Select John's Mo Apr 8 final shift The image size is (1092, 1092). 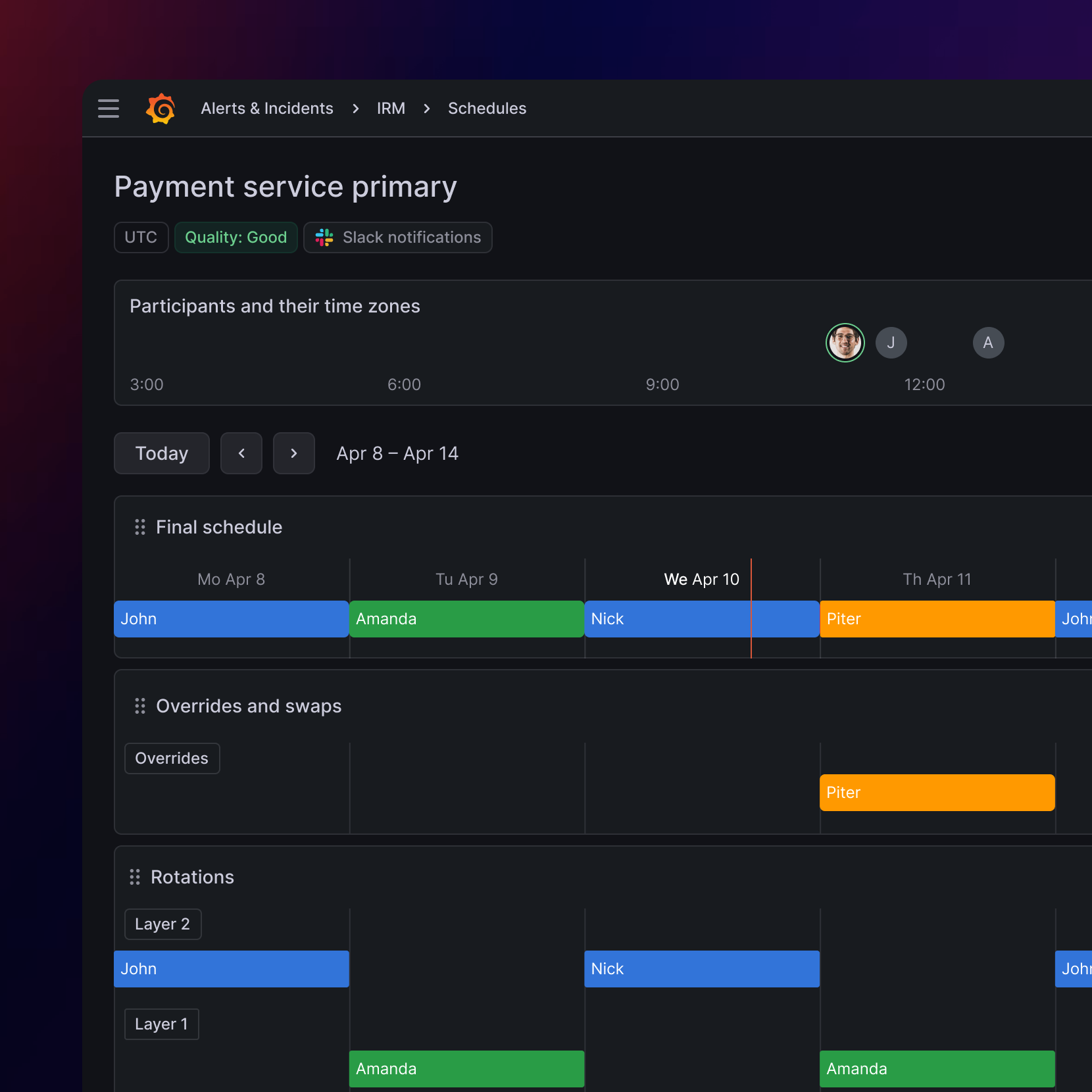[232, 619]
